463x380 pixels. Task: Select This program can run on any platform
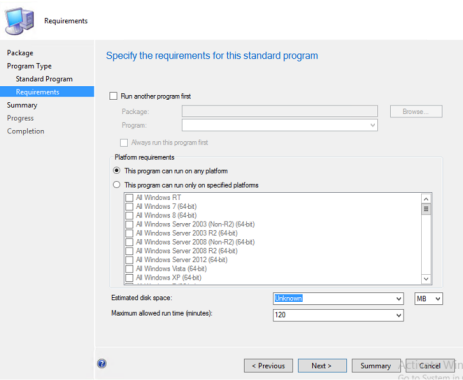click(116, 171)
